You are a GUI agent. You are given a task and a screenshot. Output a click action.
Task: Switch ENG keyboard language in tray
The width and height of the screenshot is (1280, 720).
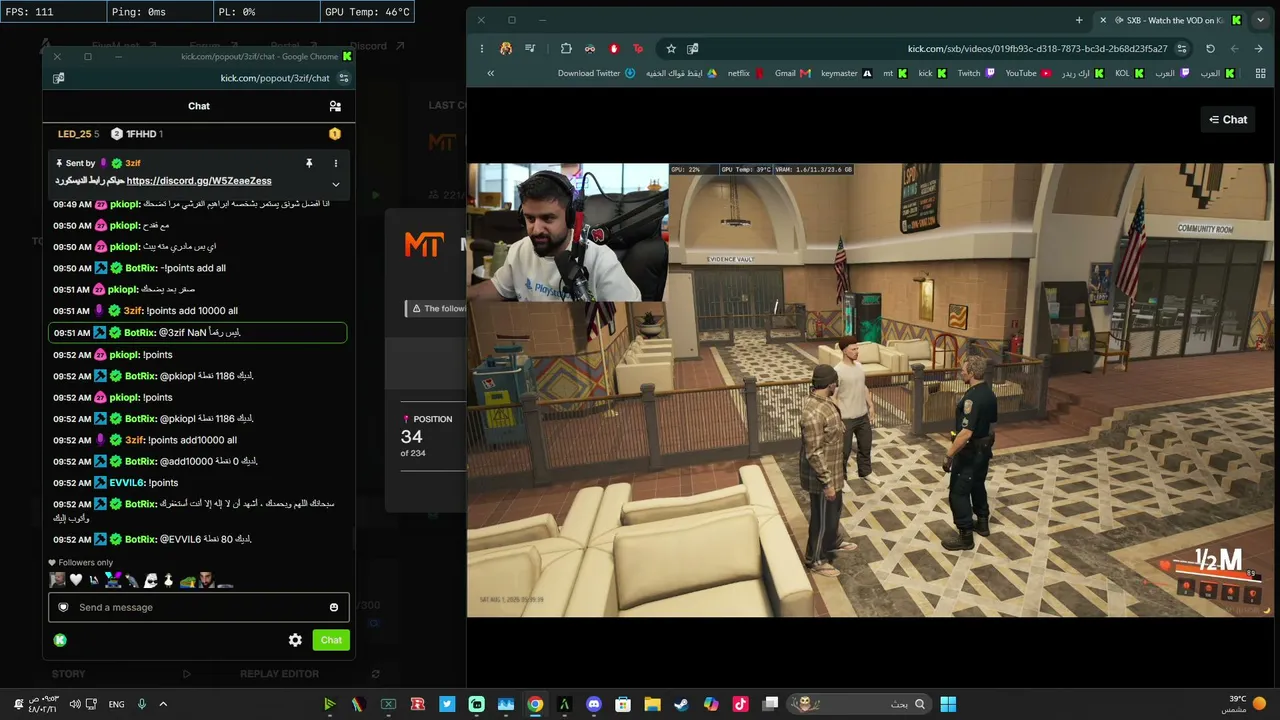[x=116, y=704]
